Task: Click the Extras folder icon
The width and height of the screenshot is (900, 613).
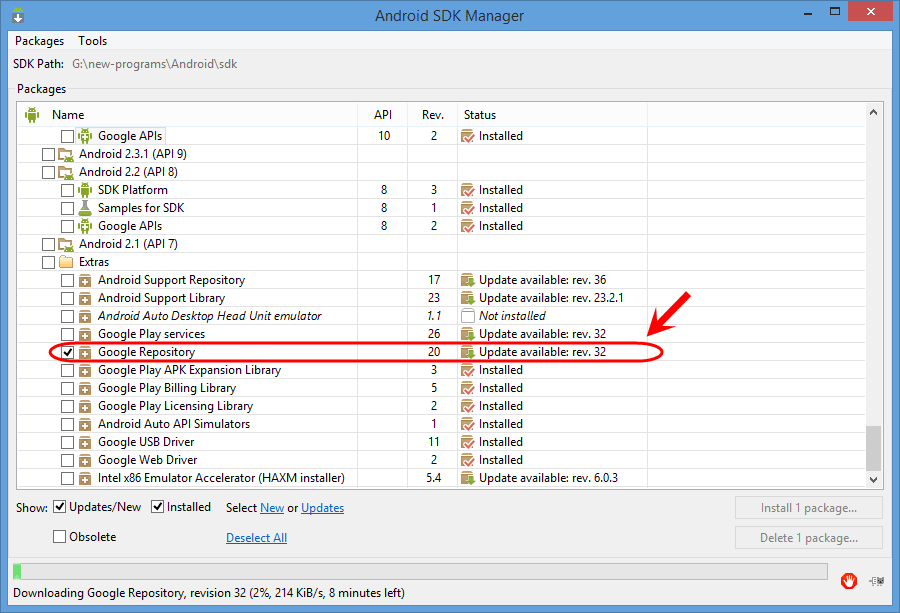Action: (x=66, y=262)
